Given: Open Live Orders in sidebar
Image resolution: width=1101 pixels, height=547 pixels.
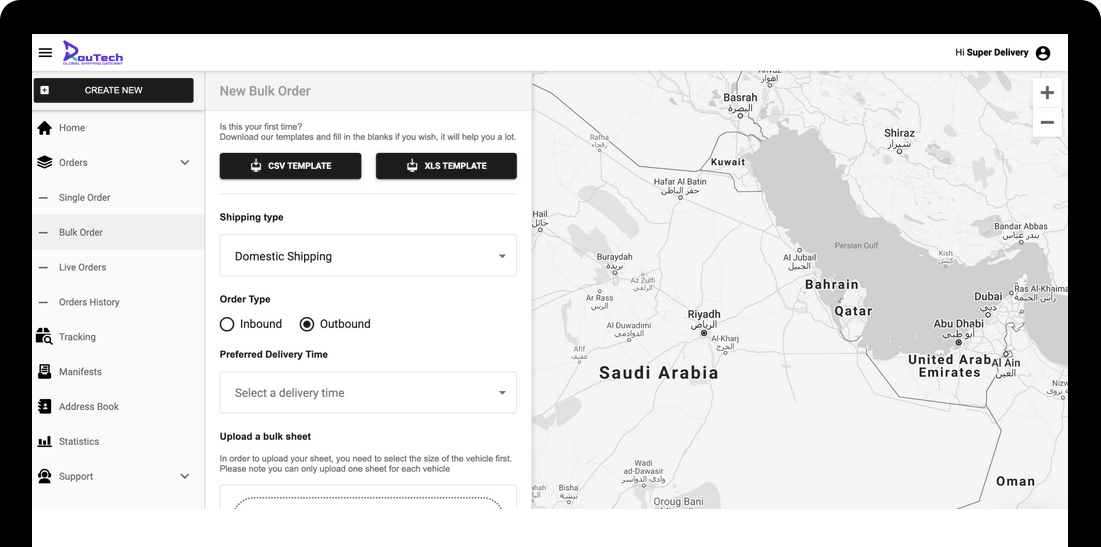Looking at the screenshot, I should pos(82,268).
